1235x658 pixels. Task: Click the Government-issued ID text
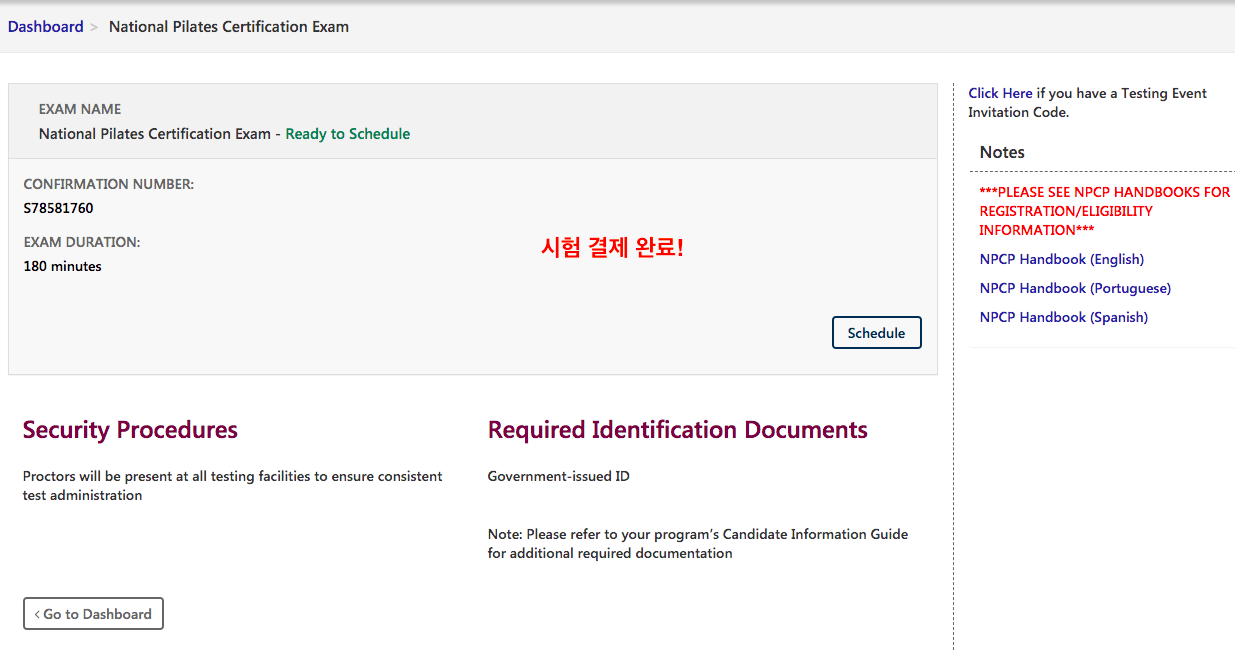[559, 476]
